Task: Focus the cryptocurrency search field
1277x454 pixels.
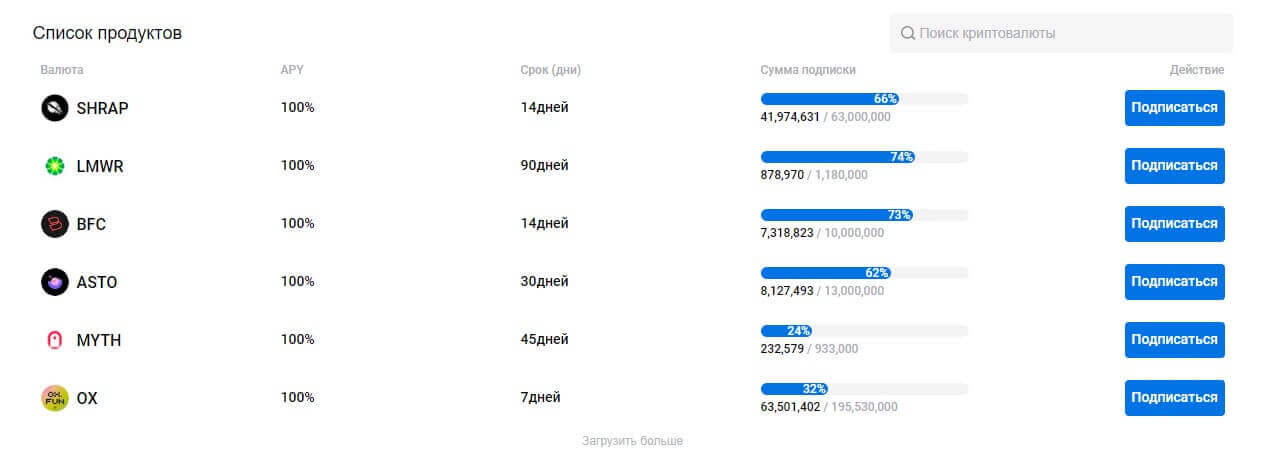Action: (1070, 33)
